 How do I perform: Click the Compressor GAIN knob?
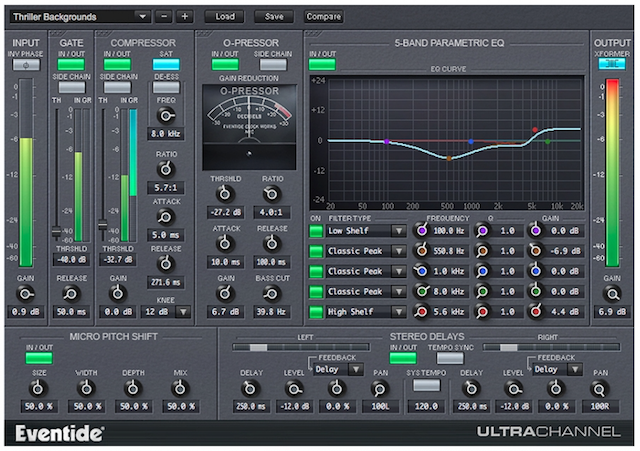pos(118,293)
